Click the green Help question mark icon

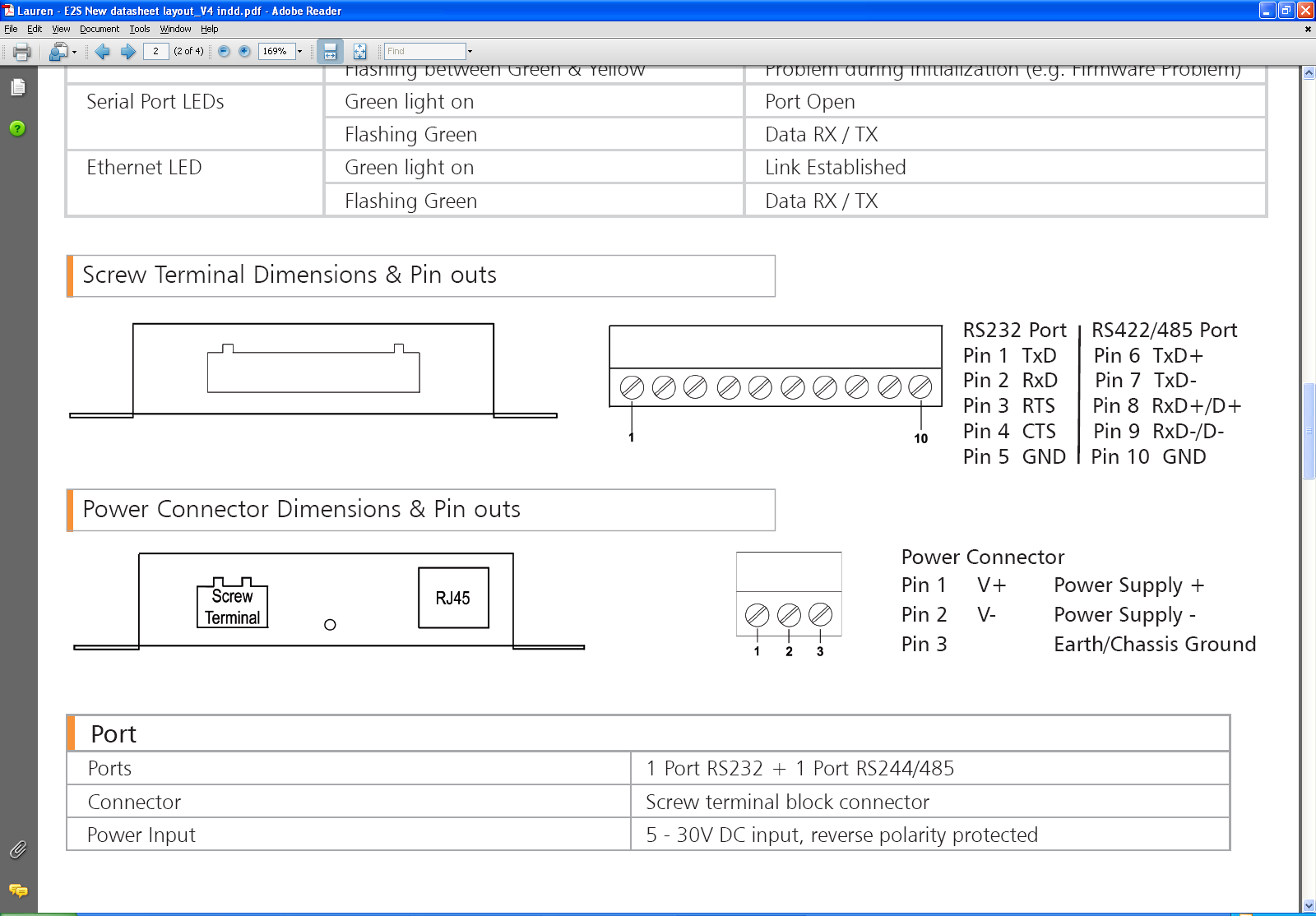(x=17, y=129)
